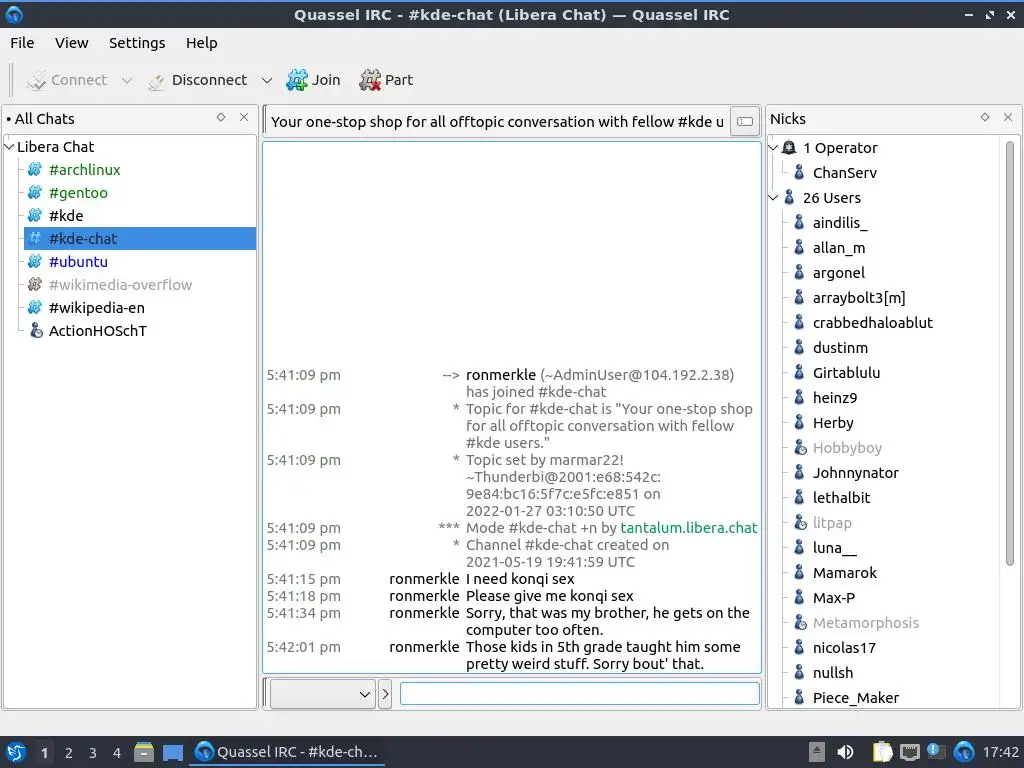Open the View menu
The width and height of the screenshot is (1024, 768).
(71, 43)
